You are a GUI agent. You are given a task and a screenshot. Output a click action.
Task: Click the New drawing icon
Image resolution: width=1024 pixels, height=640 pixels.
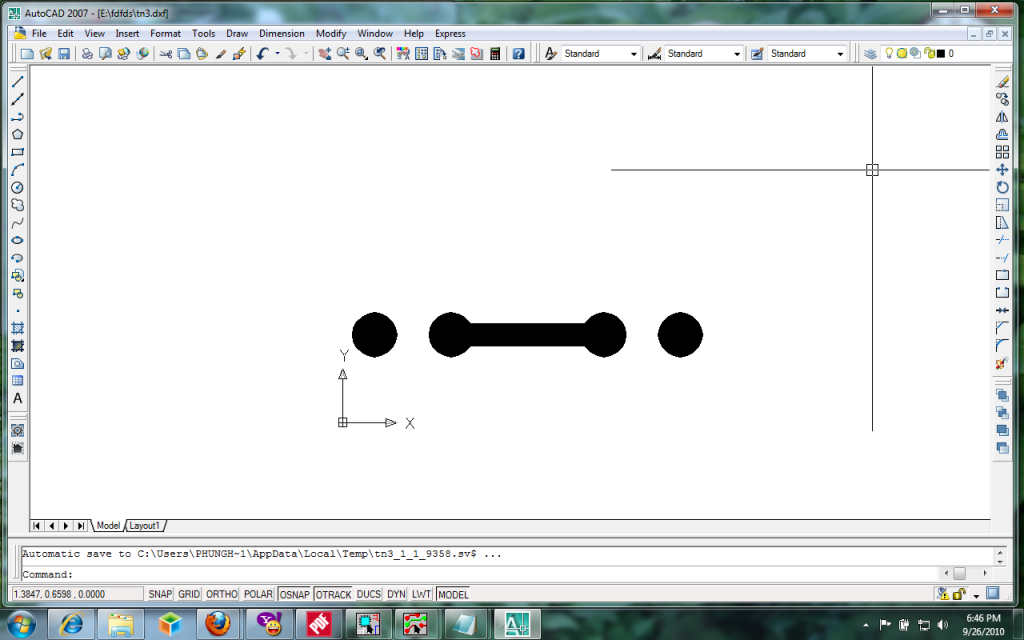click(27, 54)
